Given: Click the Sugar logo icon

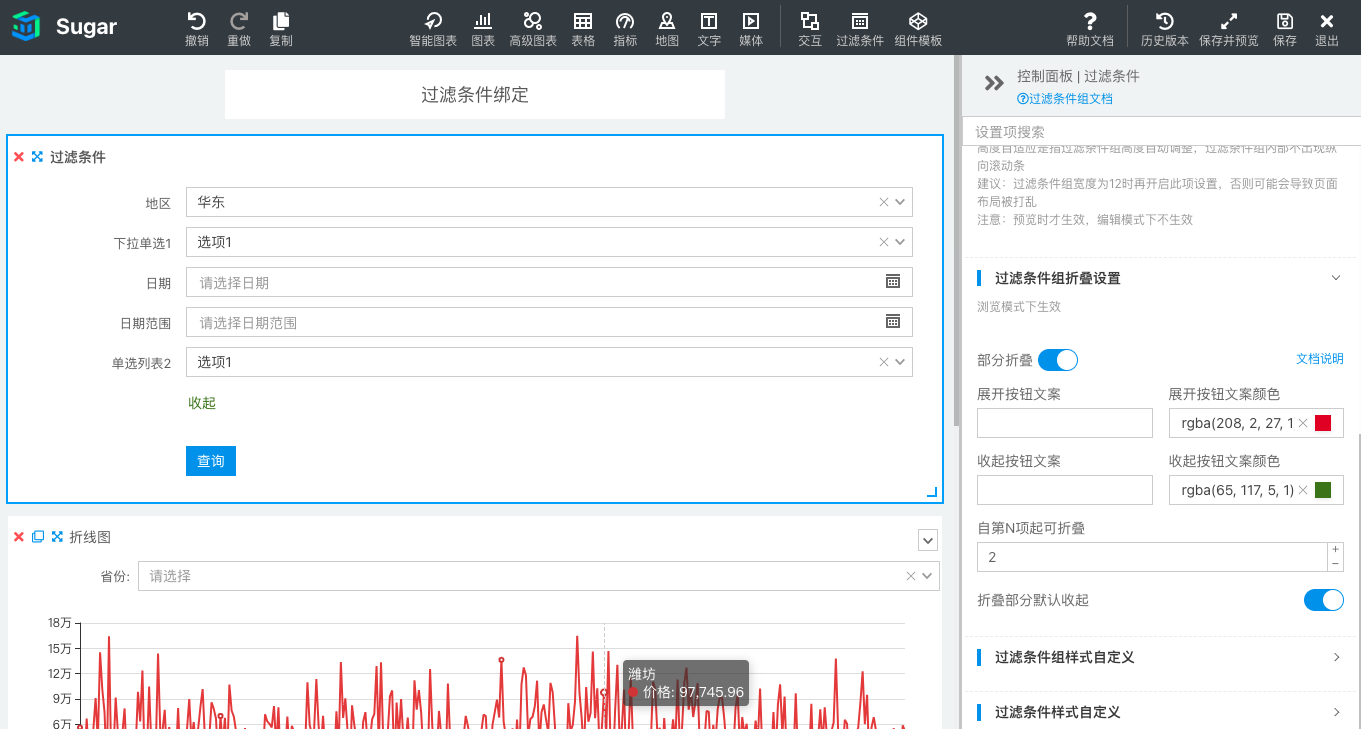Looking at the screenshot, I should [x=26, y=27].
